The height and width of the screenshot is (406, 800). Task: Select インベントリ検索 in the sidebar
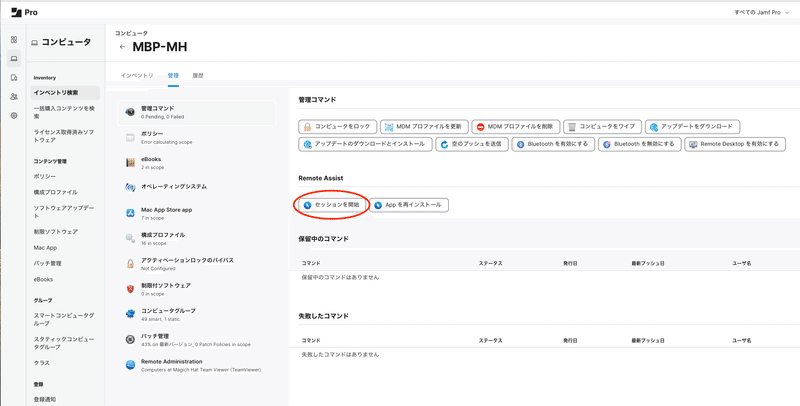[x=65, y=93]
